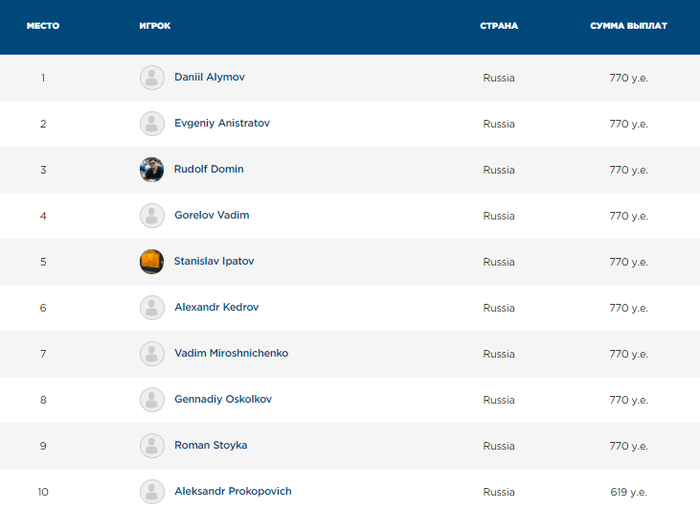Image resolution: width=700 pixels, height=510 pixels.
Task: Click Gorelov Vadim's default avatar icon
Action: tap(152, 216)
